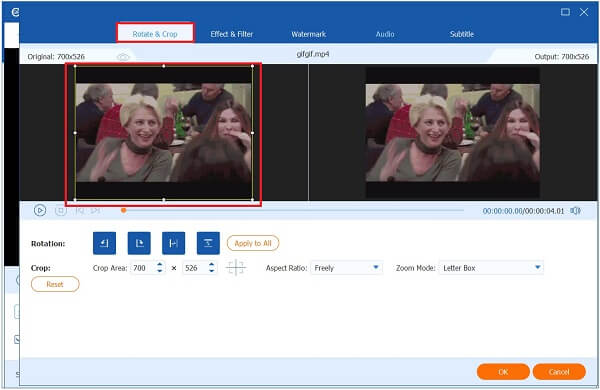
Task: Increase crop height with up arrow
Action: pyautogui.click(x=212, y=264)
